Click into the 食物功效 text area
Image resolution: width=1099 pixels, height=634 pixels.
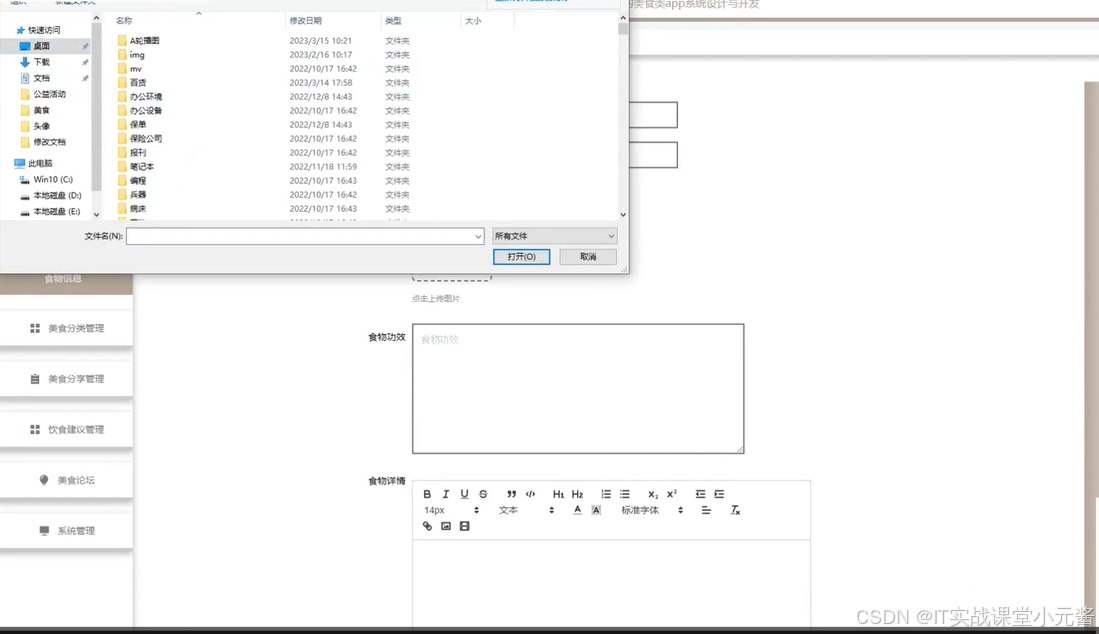[578, 388]
